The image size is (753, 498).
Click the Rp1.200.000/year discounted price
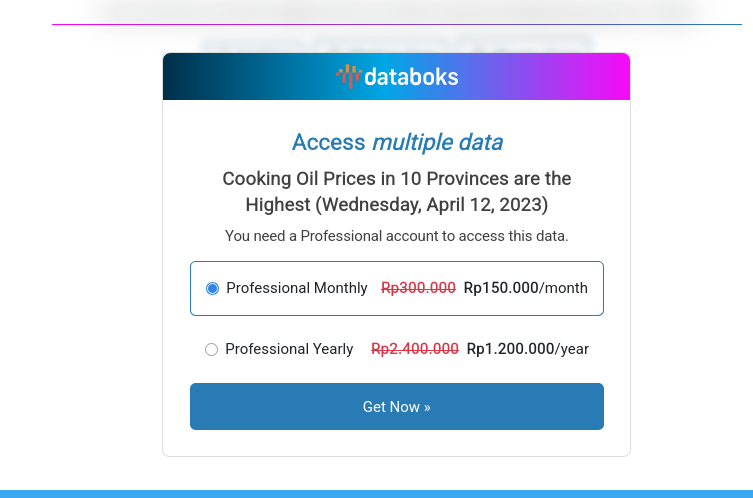click(x=527, y=349)
